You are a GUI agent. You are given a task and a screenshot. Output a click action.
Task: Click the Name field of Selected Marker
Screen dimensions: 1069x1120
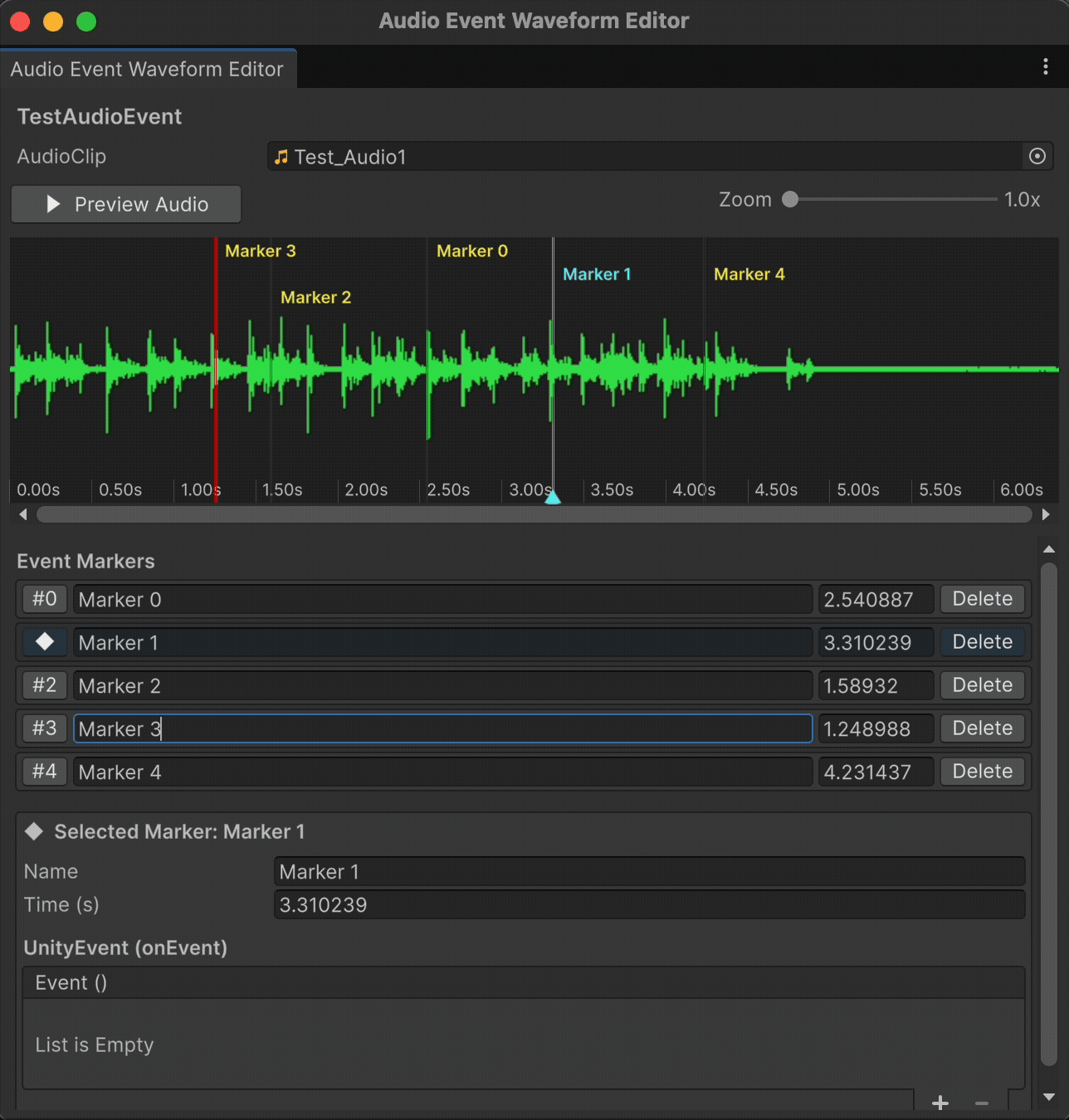click(650, 871)
